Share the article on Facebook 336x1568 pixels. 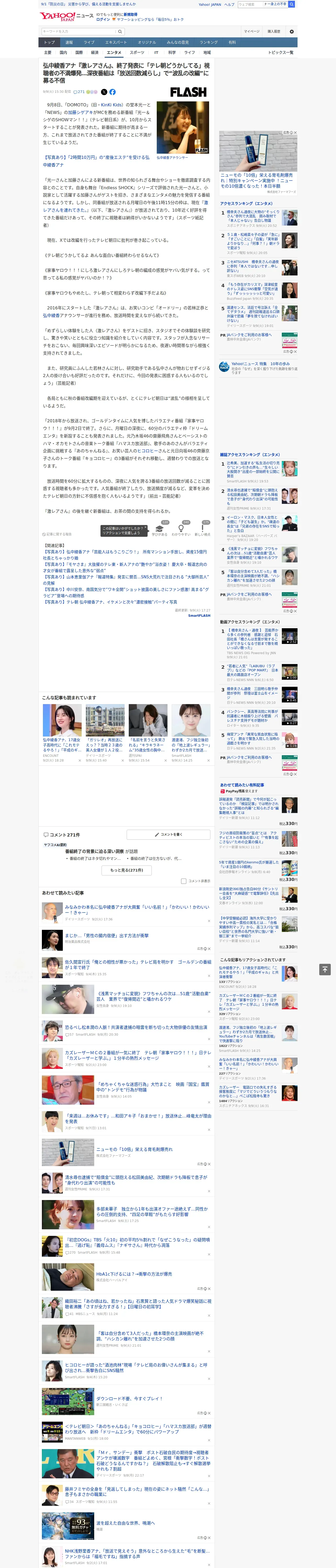coord(112,92)
